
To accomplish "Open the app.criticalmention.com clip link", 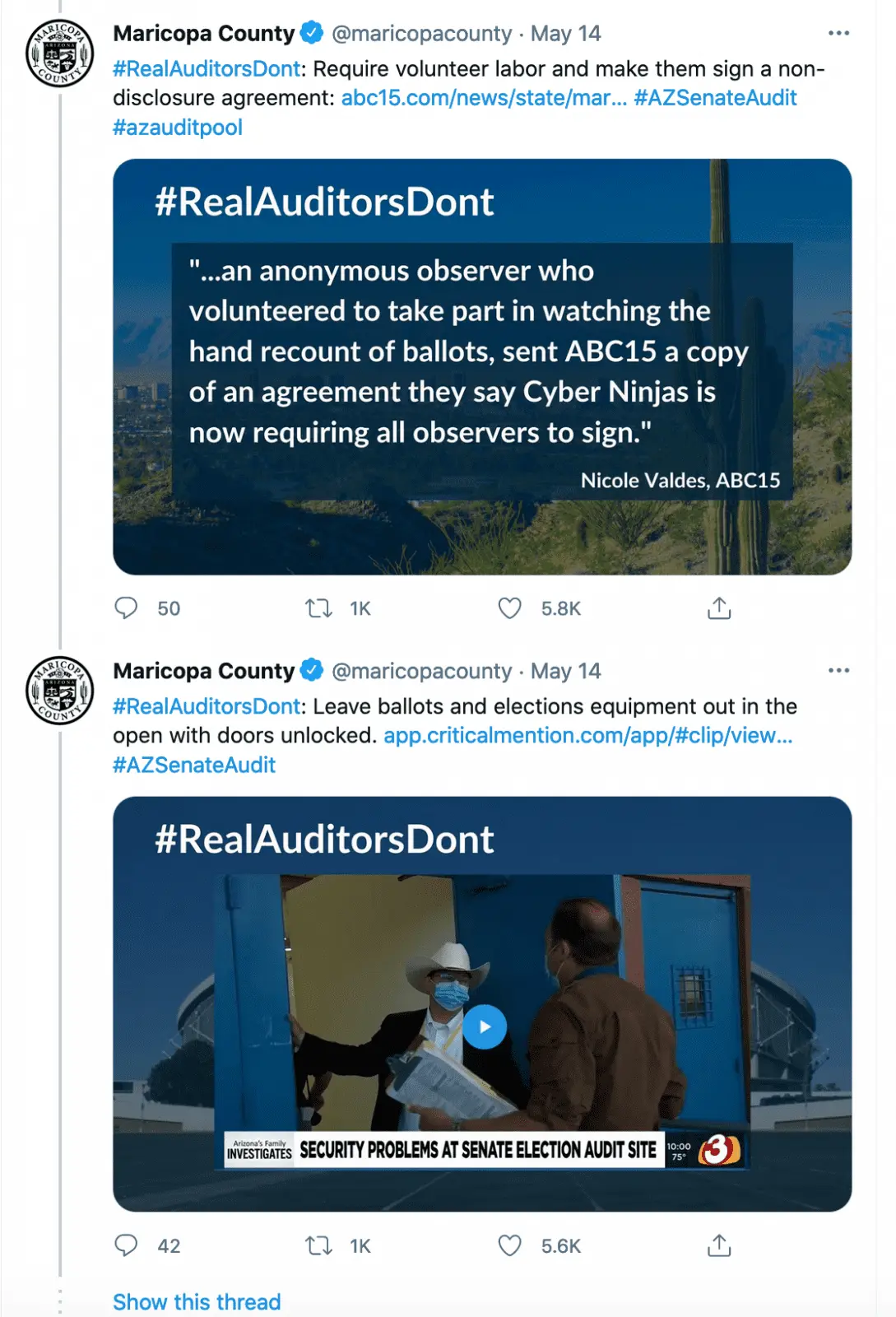I will (x=587, y=735).
